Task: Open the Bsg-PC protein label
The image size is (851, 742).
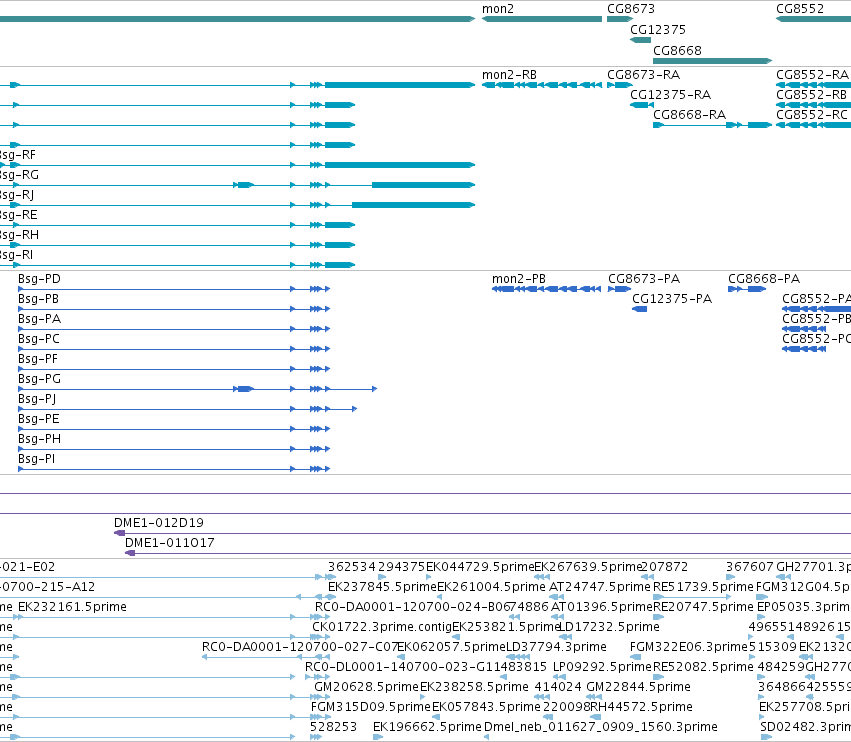Action: coord(39,339)
